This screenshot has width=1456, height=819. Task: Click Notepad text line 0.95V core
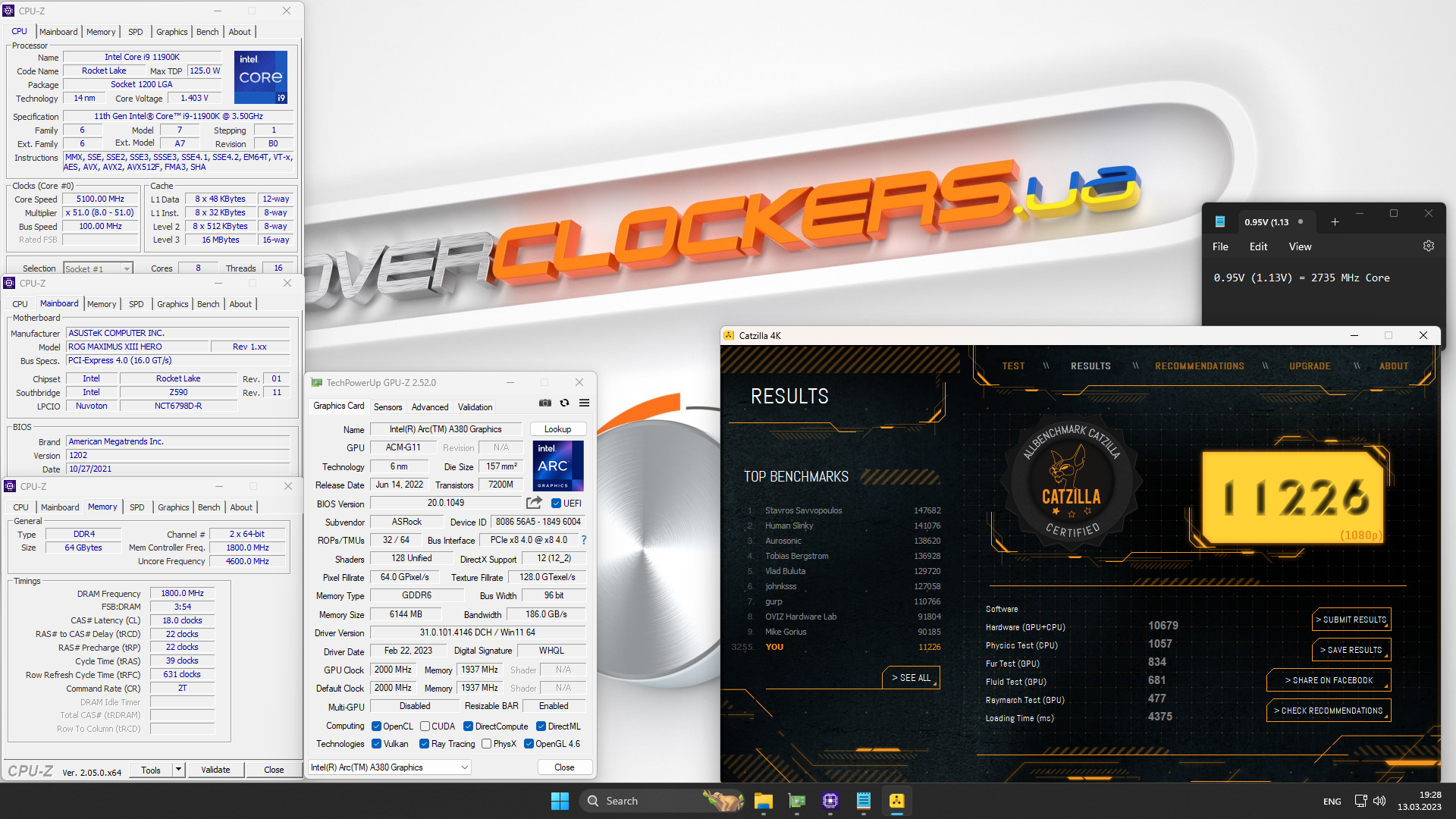click(x=1301, y=278)
